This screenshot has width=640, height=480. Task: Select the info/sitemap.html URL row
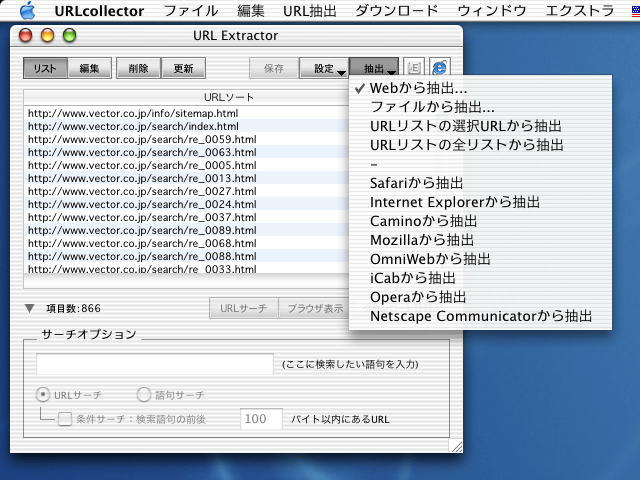point(187,113)
